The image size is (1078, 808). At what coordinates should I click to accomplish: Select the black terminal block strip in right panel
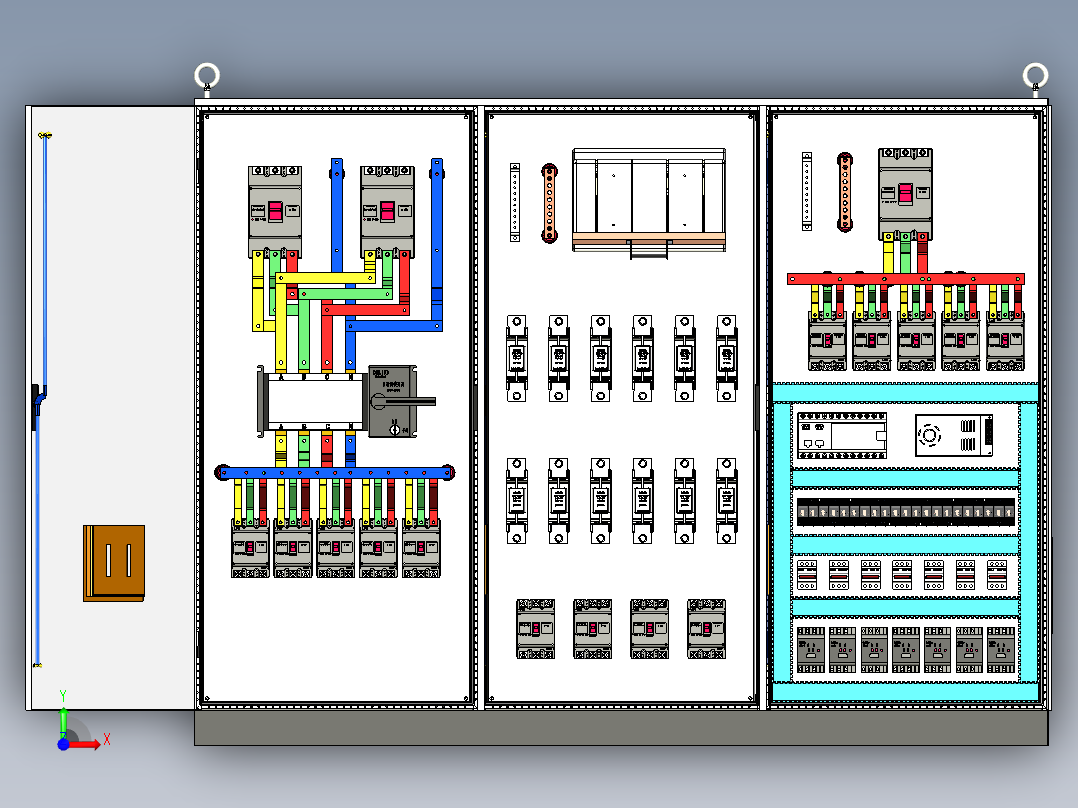click(905, 512)
